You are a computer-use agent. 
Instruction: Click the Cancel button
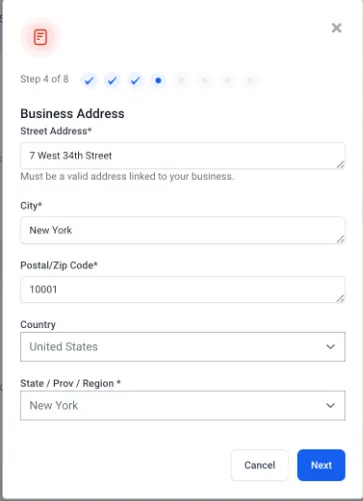tap(260, 465)
